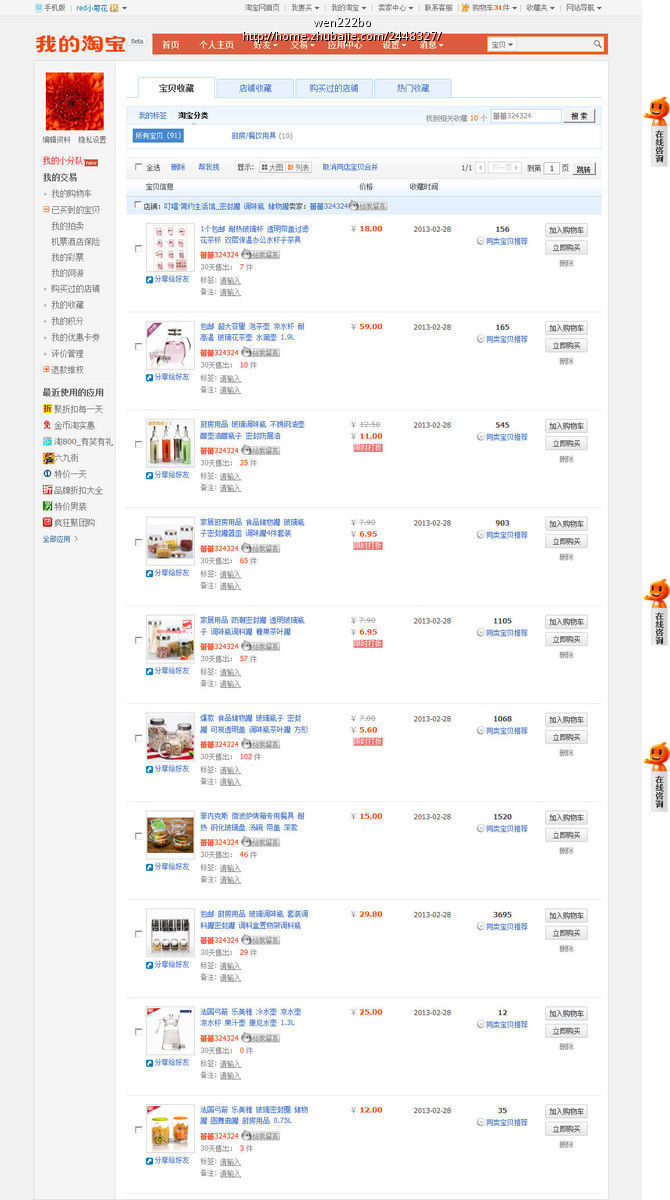This screenshot has height=1200, width=670.
Task: Open the 疯狂聚团购 app icon
Action: (x=47, y=522)
